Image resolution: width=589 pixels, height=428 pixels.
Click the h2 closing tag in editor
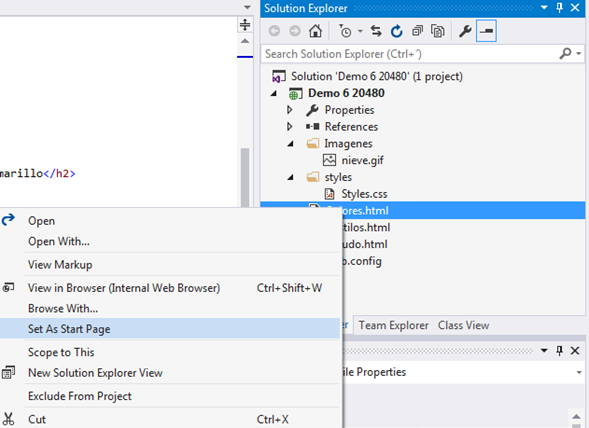[x=59, y=174]
